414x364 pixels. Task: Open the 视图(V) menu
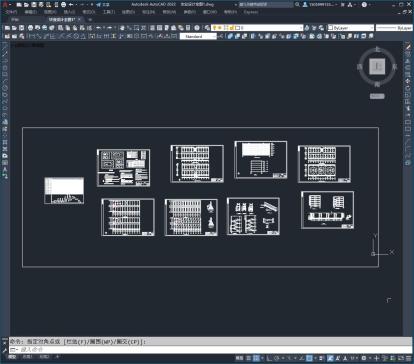[x=50, y=12]
